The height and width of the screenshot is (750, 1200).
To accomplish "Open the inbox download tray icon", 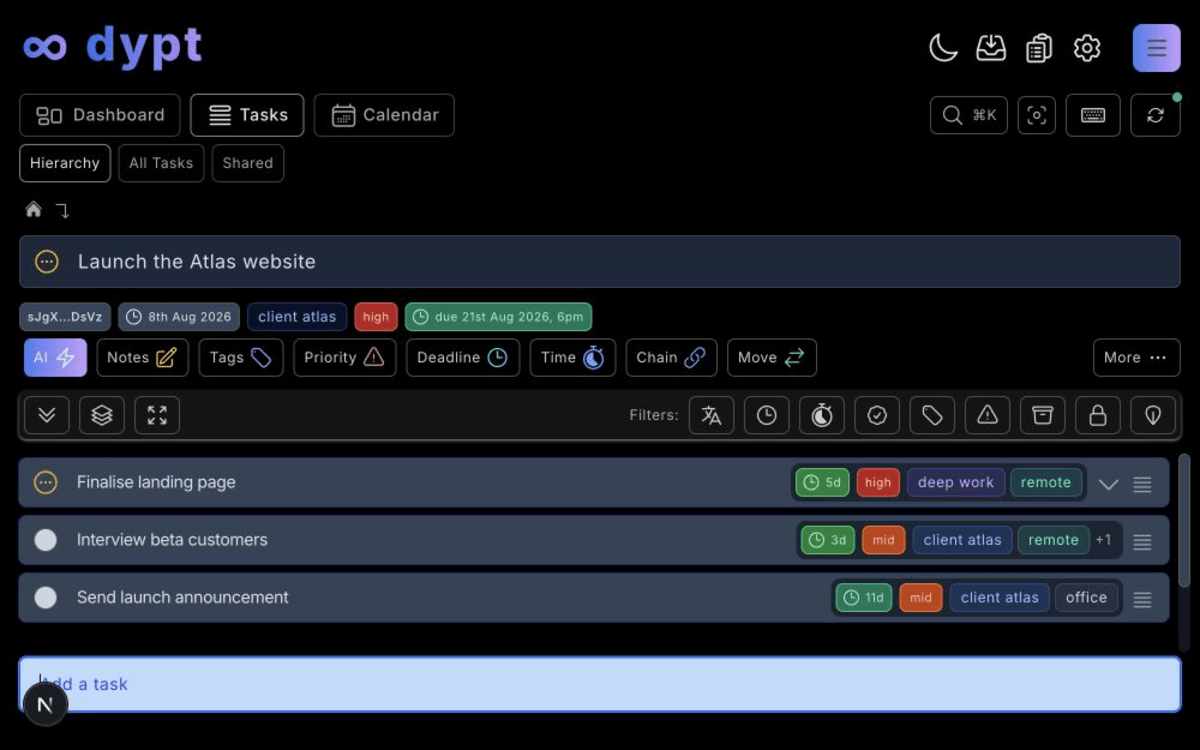I will (x=991, y=47).
